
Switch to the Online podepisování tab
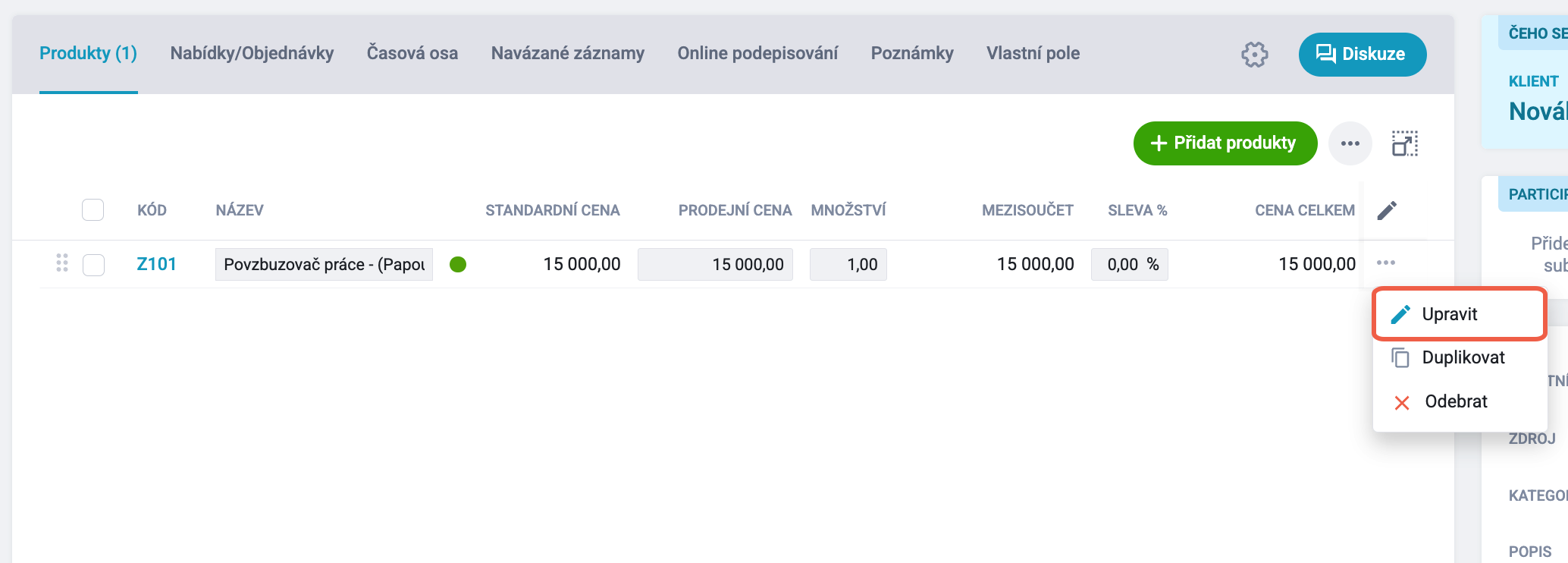[757, 53]
